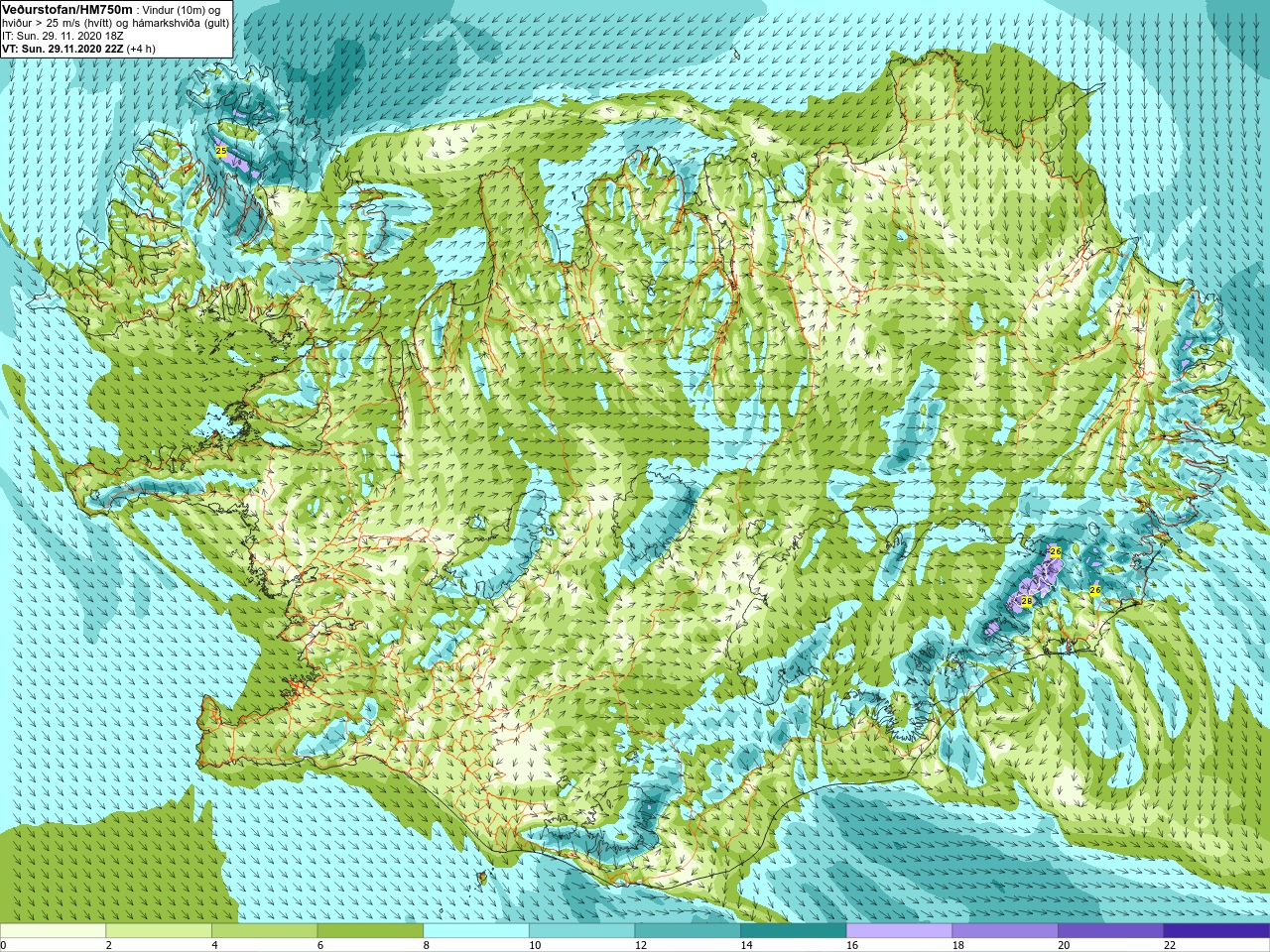Select the pale cyan 8–10 legend swatch
The width and height of the screenshot is (1270, 952).
(476, 931)
